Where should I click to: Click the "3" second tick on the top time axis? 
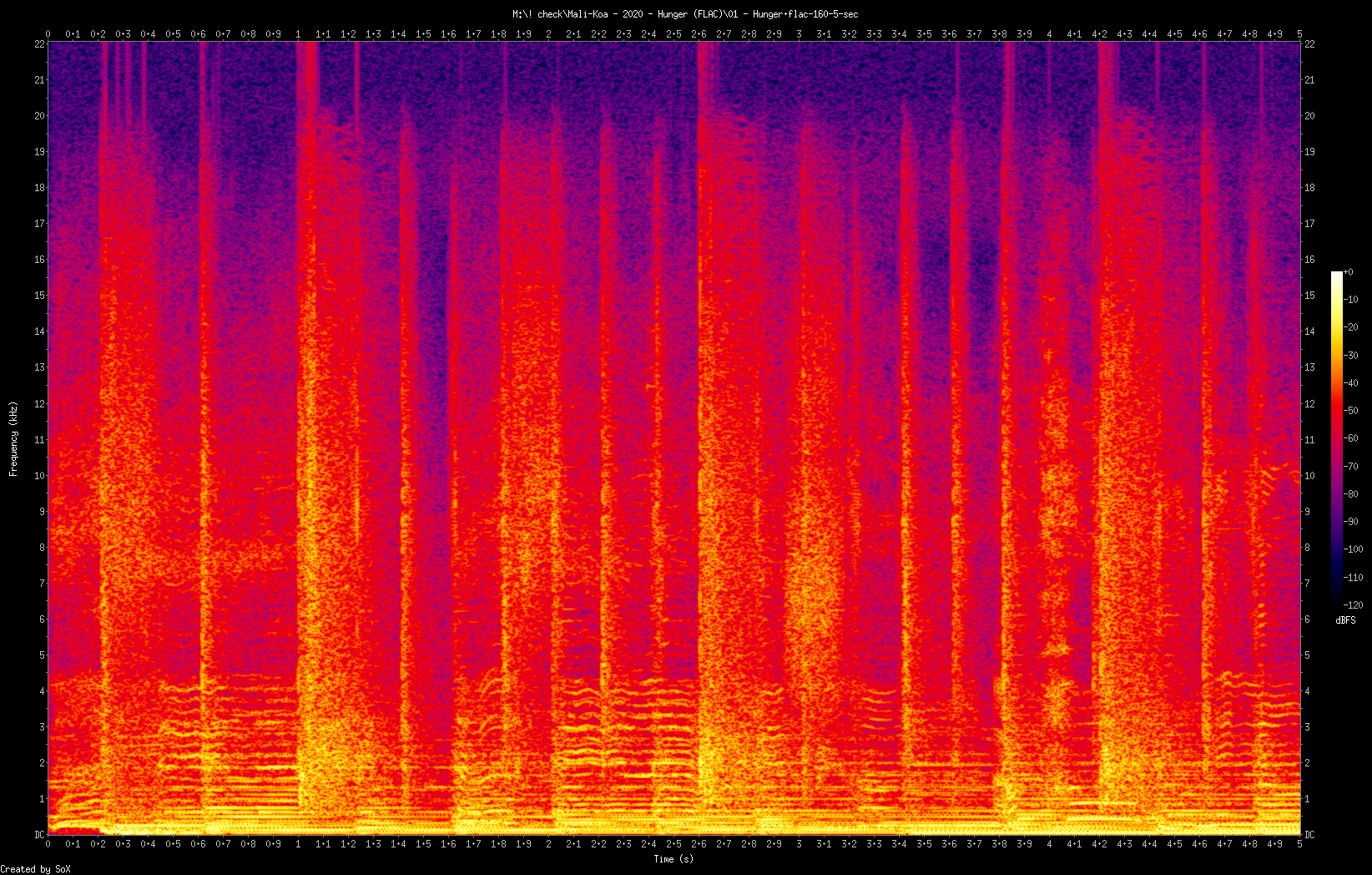[x=799, y=34]
